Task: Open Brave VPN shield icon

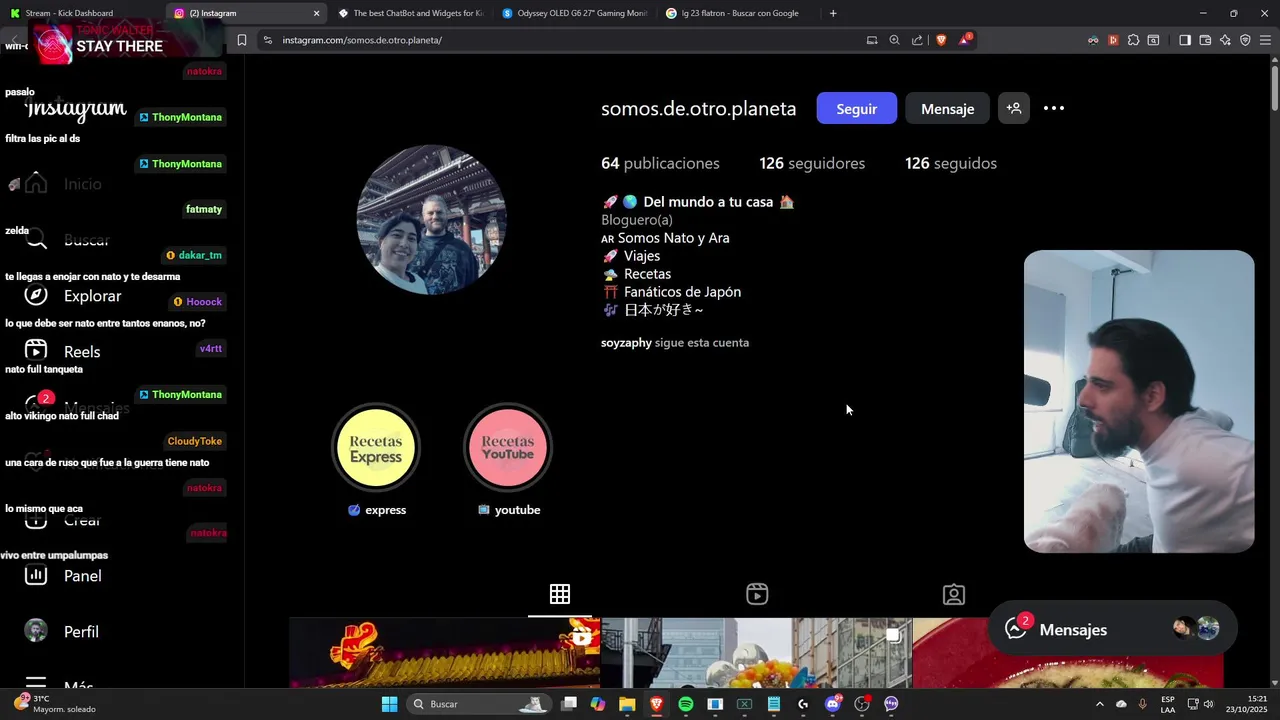Action: (1245, 40)
